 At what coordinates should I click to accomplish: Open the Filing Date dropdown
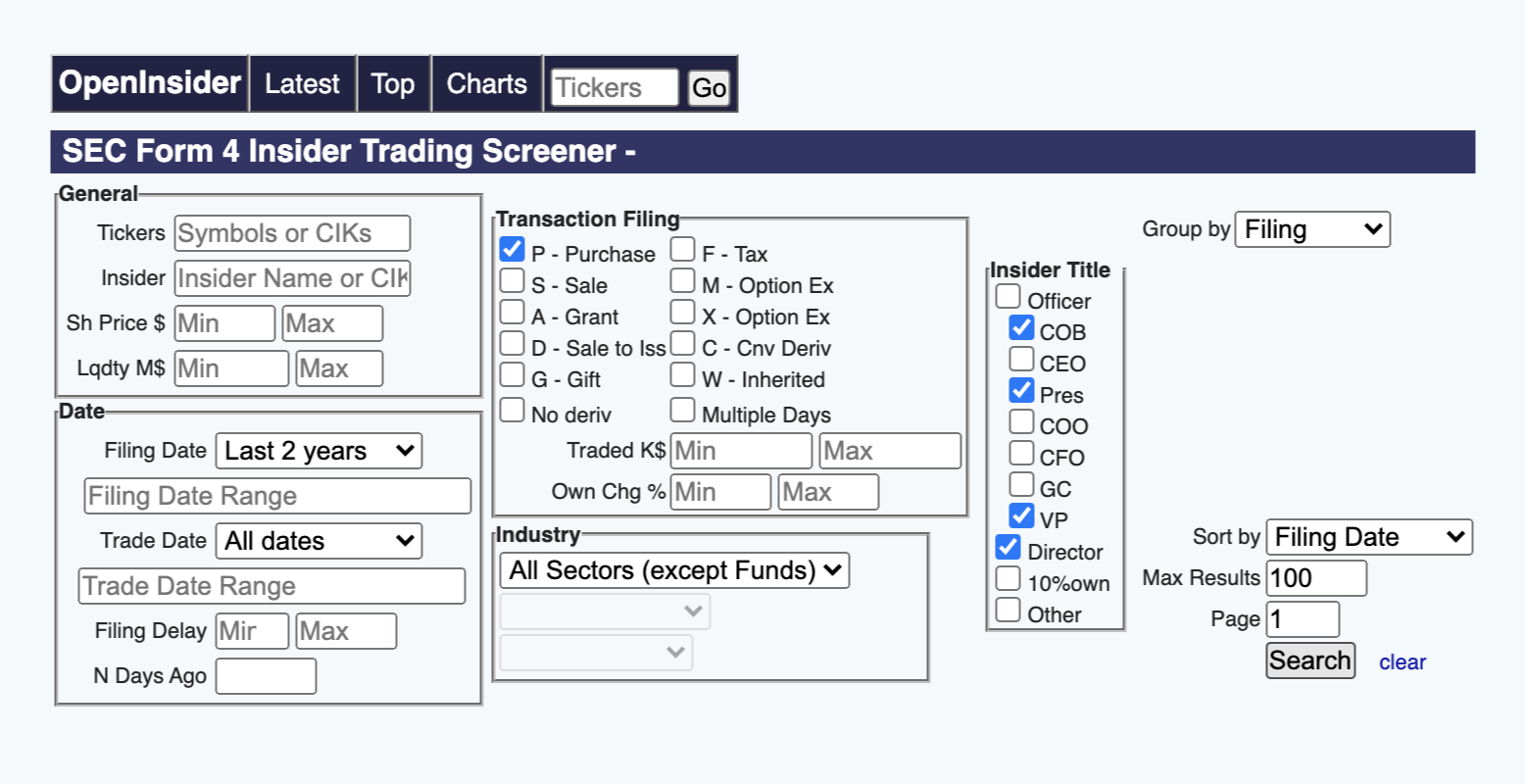(319, 451)
